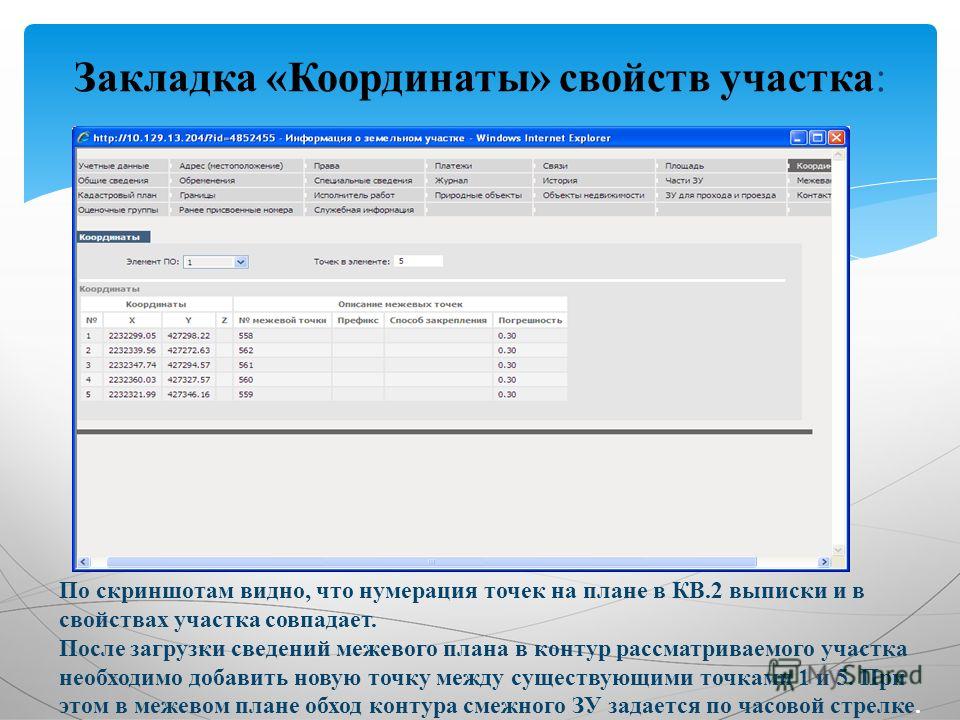Select Y value 427298.22
This screenshot has width=960, height=720.
(189, 336)
